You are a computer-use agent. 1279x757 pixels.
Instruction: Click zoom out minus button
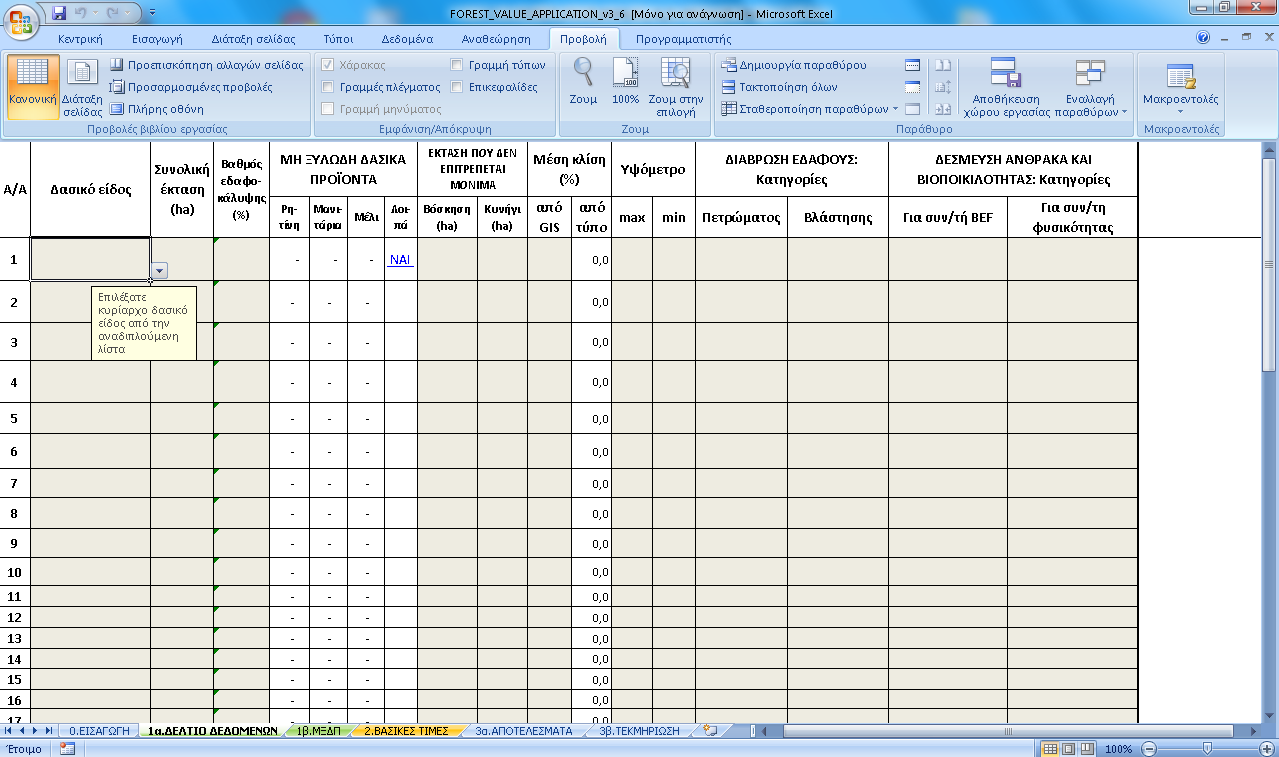pos(1150,749)
